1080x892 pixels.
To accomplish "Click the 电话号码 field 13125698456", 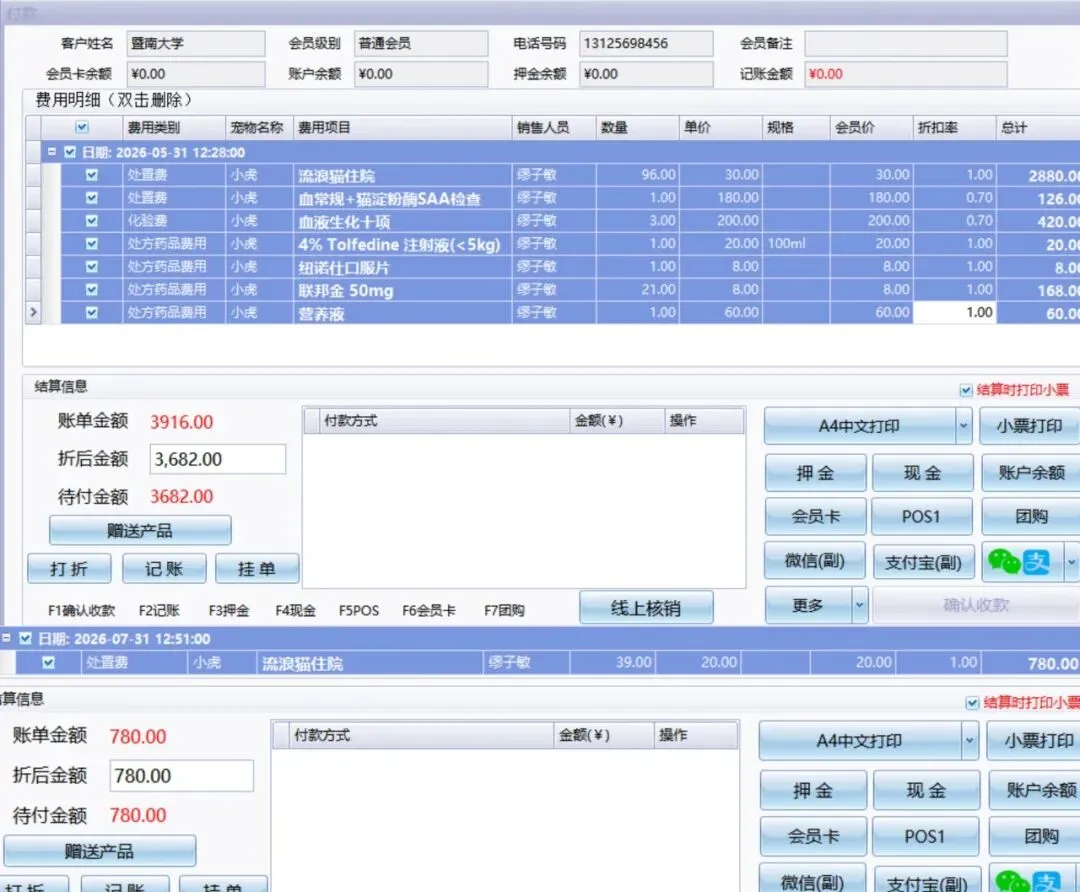I will [x=646, y=43].
